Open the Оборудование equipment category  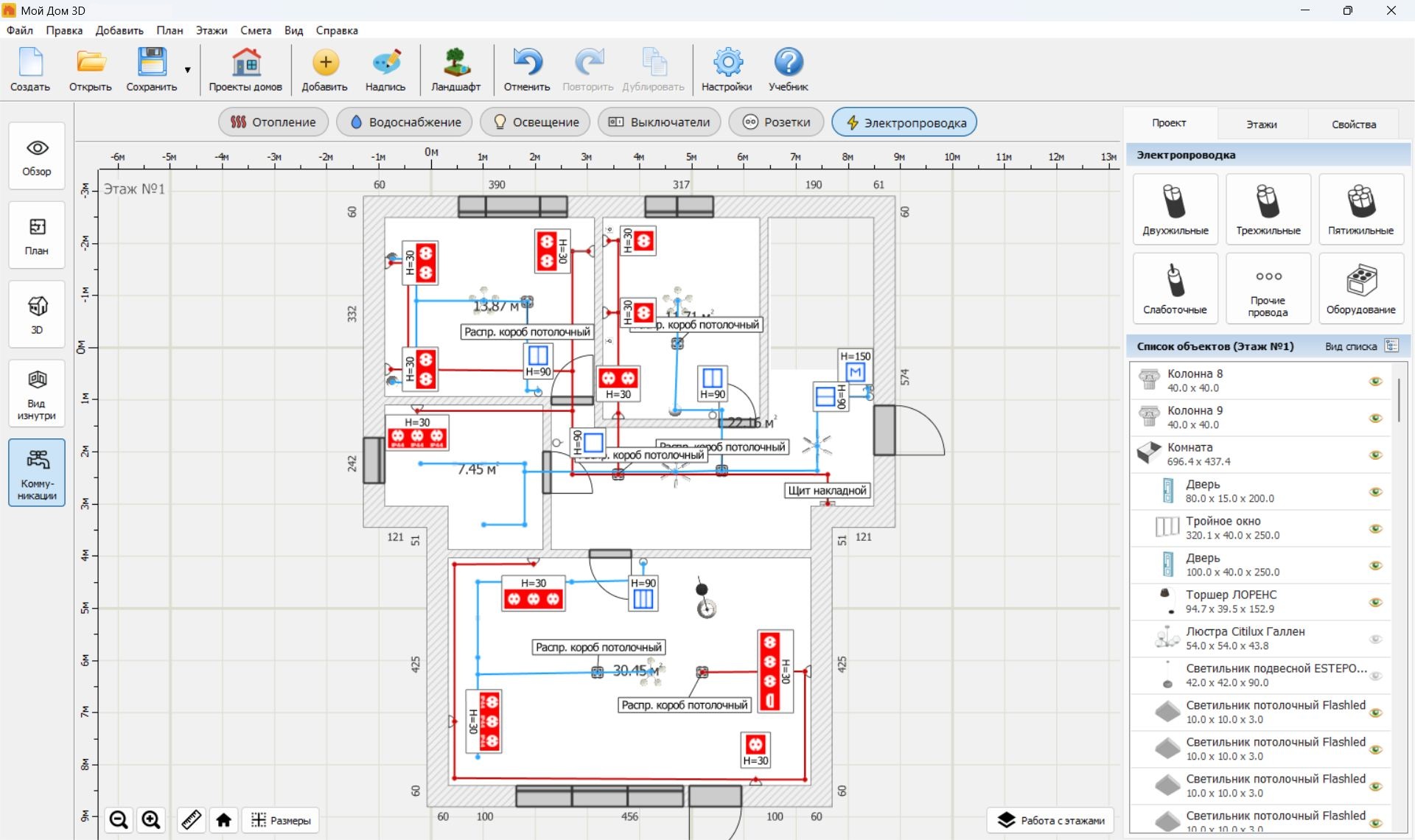coord(1360,288)
